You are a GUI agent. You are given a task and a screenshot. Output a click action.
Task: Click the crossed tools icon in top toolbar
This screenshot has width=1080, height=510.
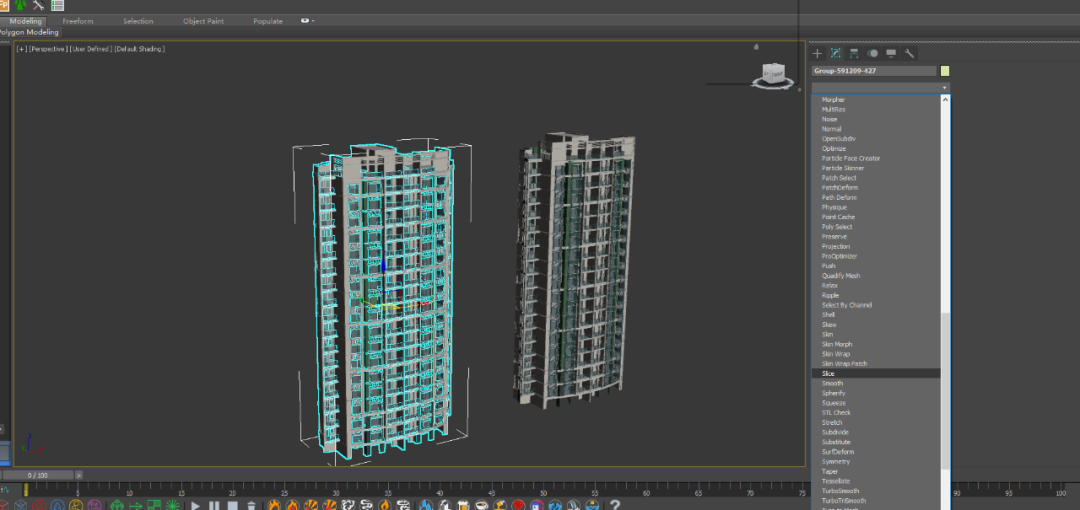39,6
